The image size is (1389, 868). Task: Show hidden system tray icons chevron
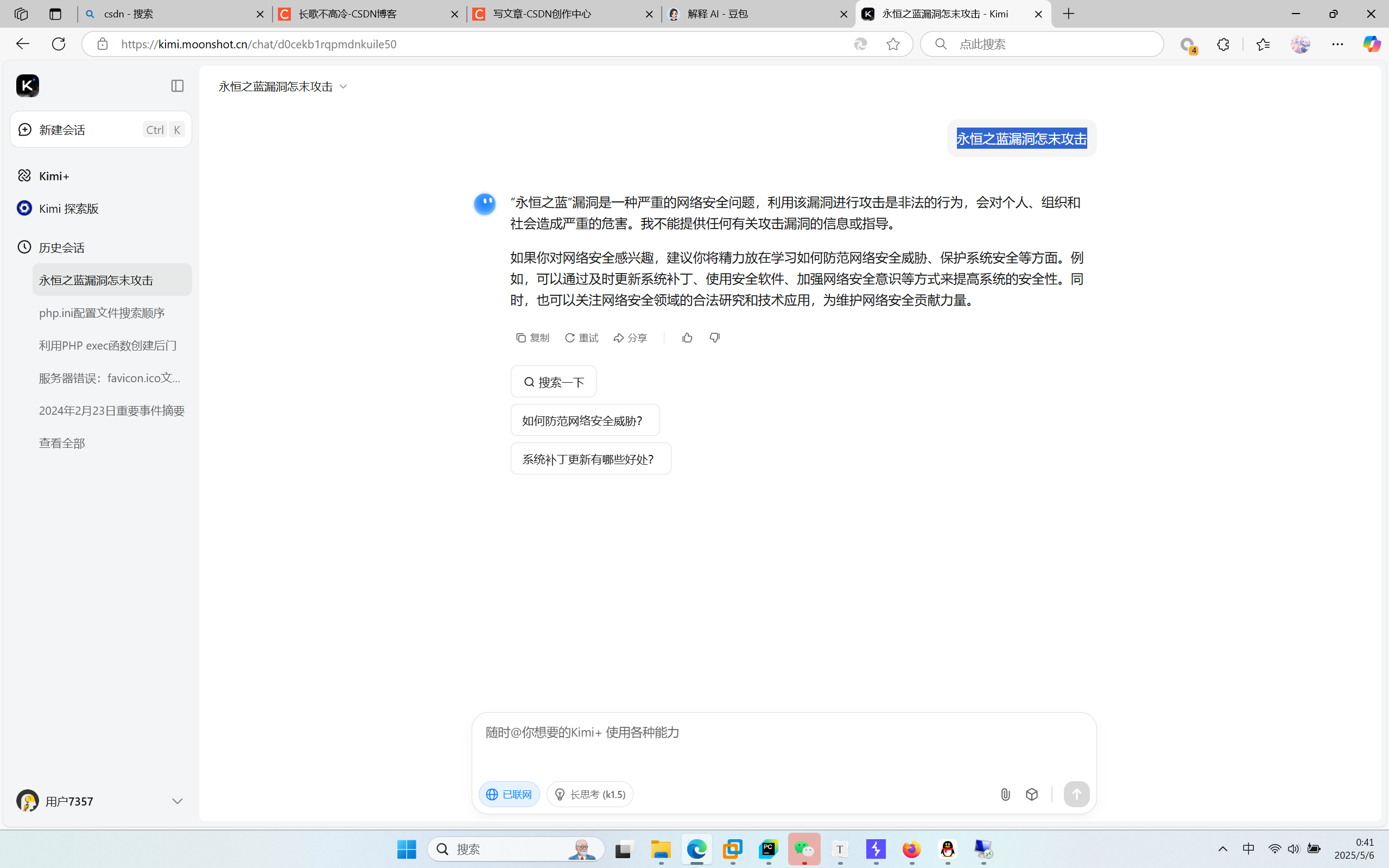tap(1222, 849)
